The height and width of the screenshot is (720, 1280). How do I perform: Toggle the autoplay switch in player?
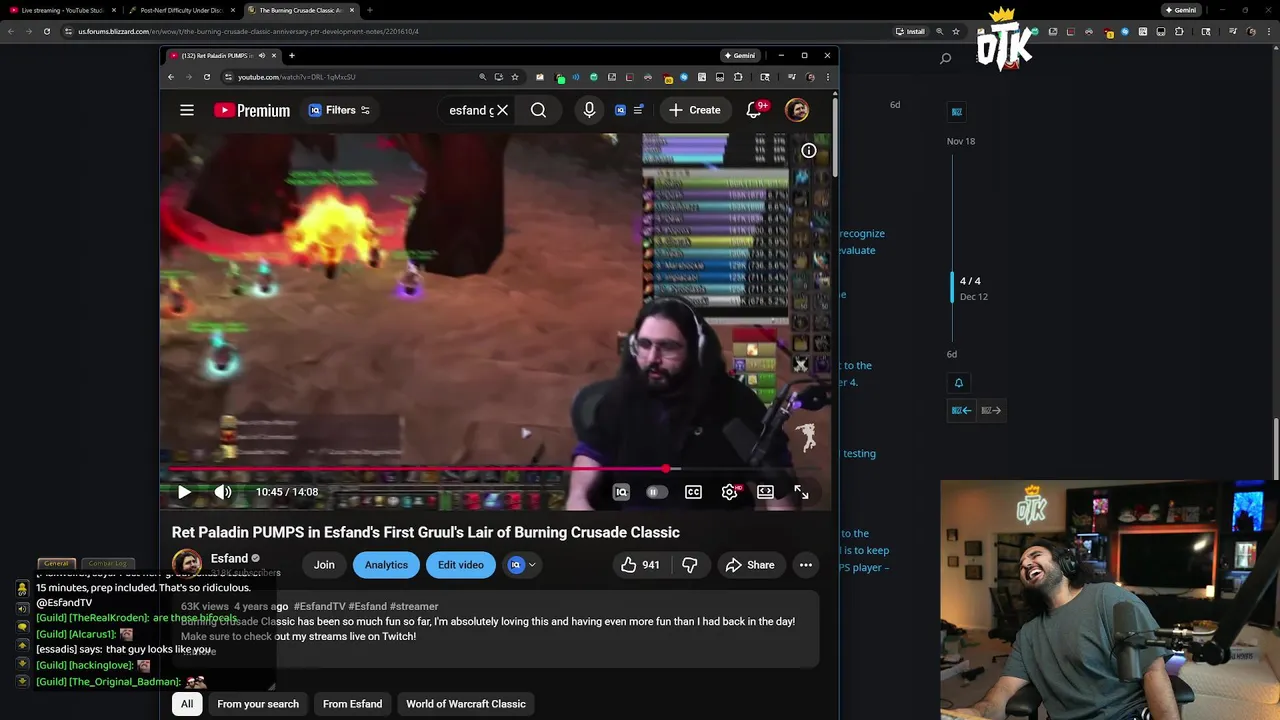[x=655, y=492]
